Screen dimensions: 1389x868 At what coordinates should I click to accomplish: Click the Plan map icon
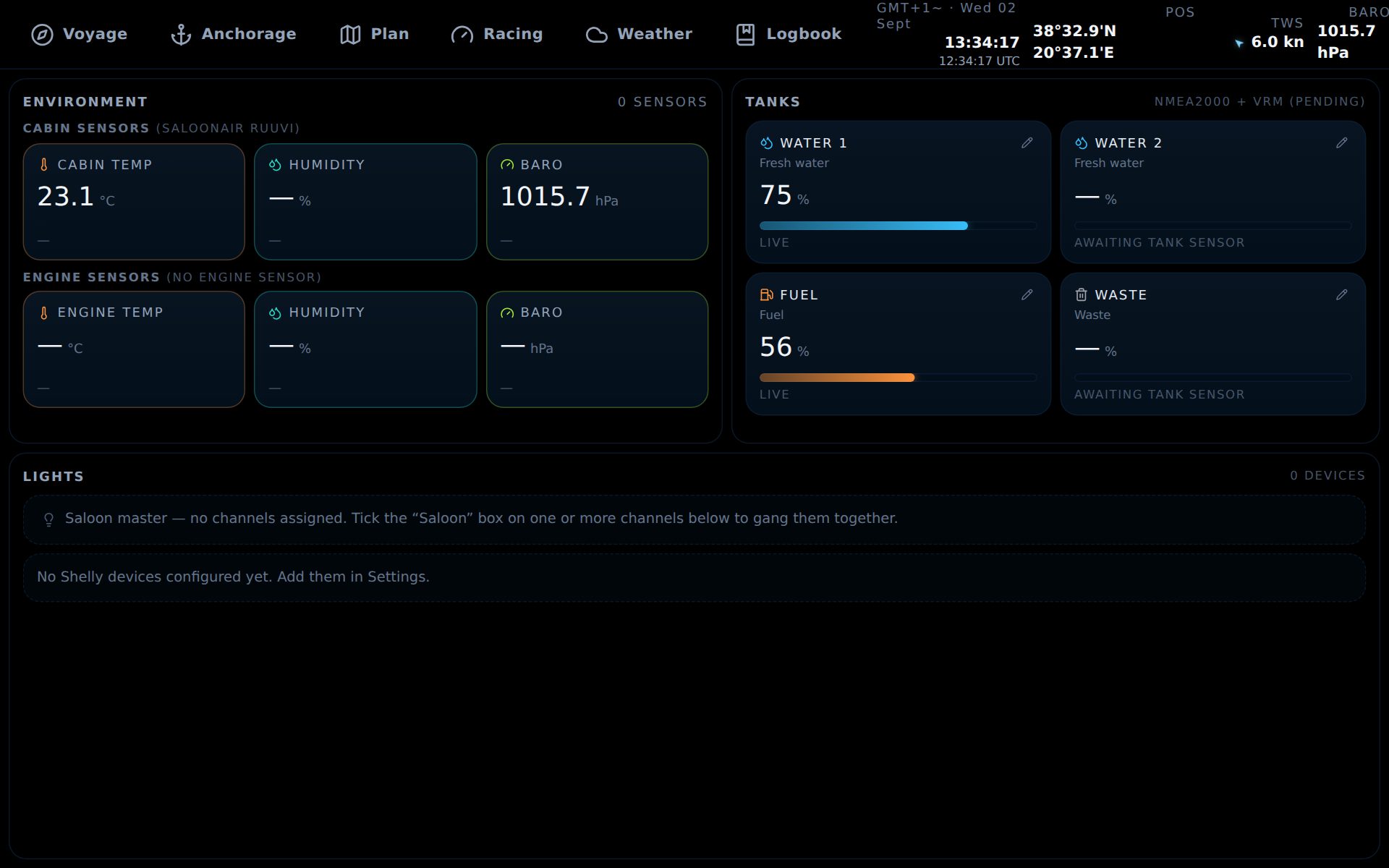coord(350,34)
